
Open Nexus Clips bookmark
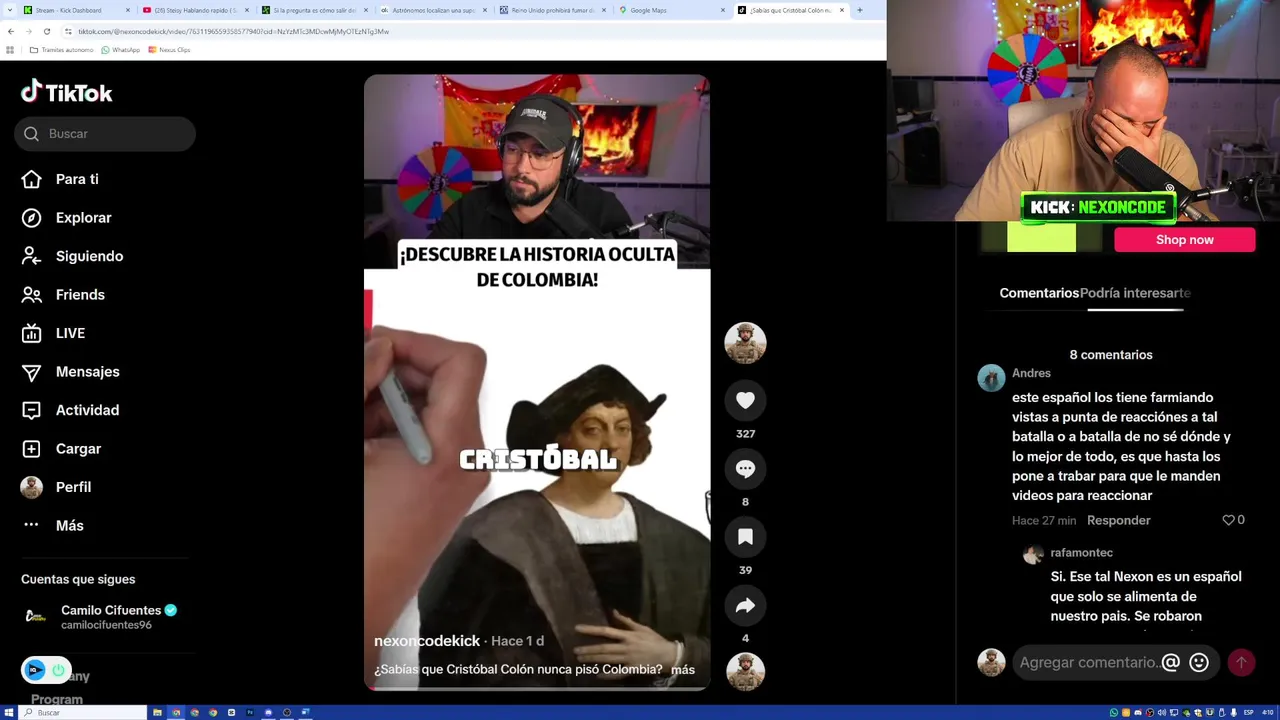click(169, 50)
